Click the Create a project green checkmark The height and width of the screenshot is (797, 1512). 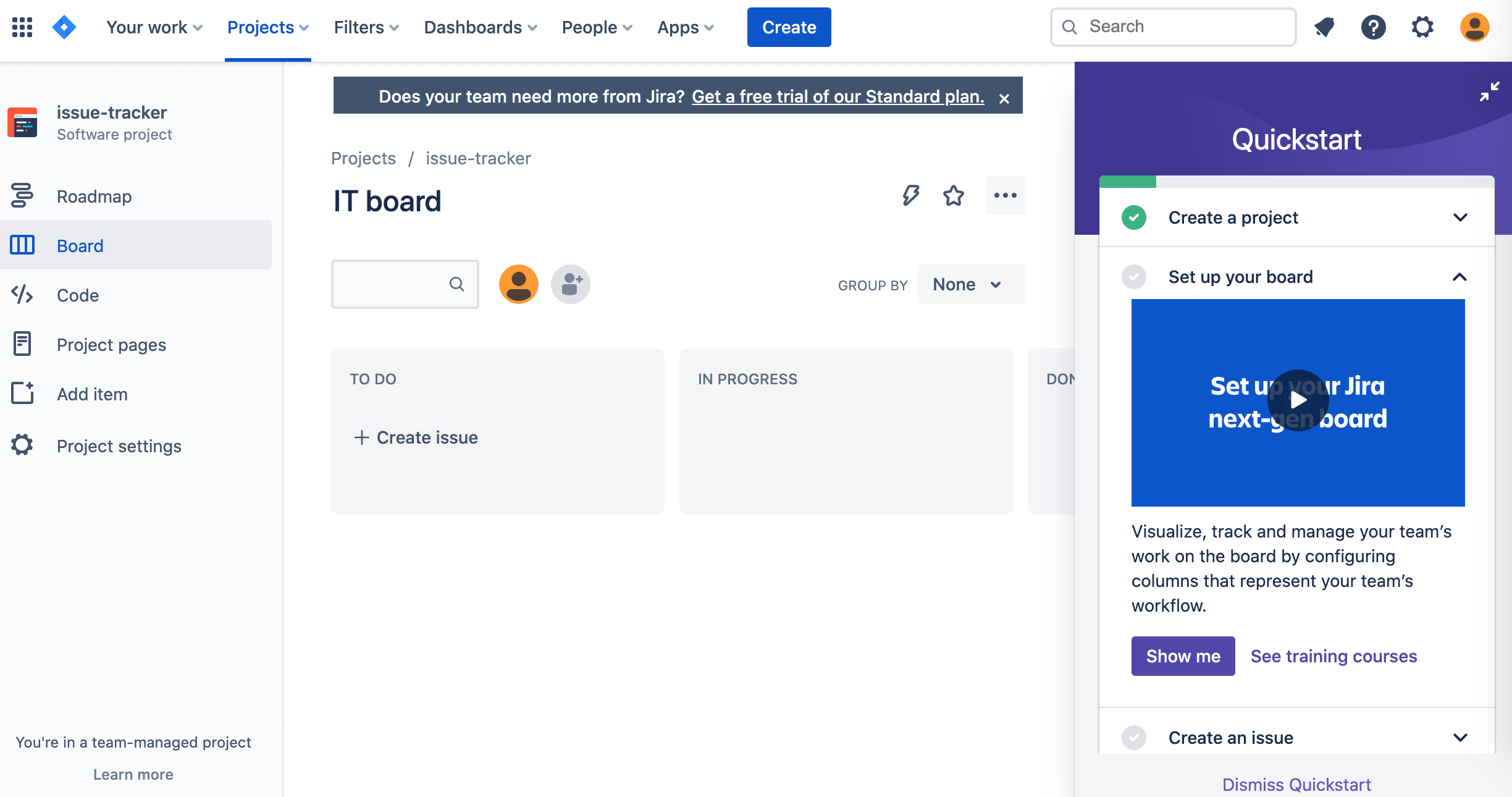(x=1134, y=217)
